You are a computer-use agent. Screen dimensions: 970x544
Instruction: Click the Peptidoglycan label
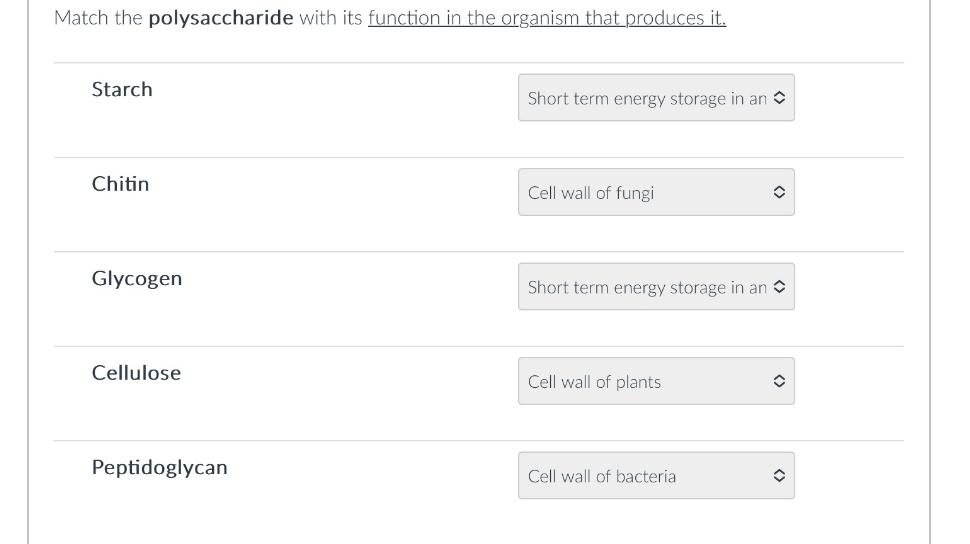[x=160, y=468]
